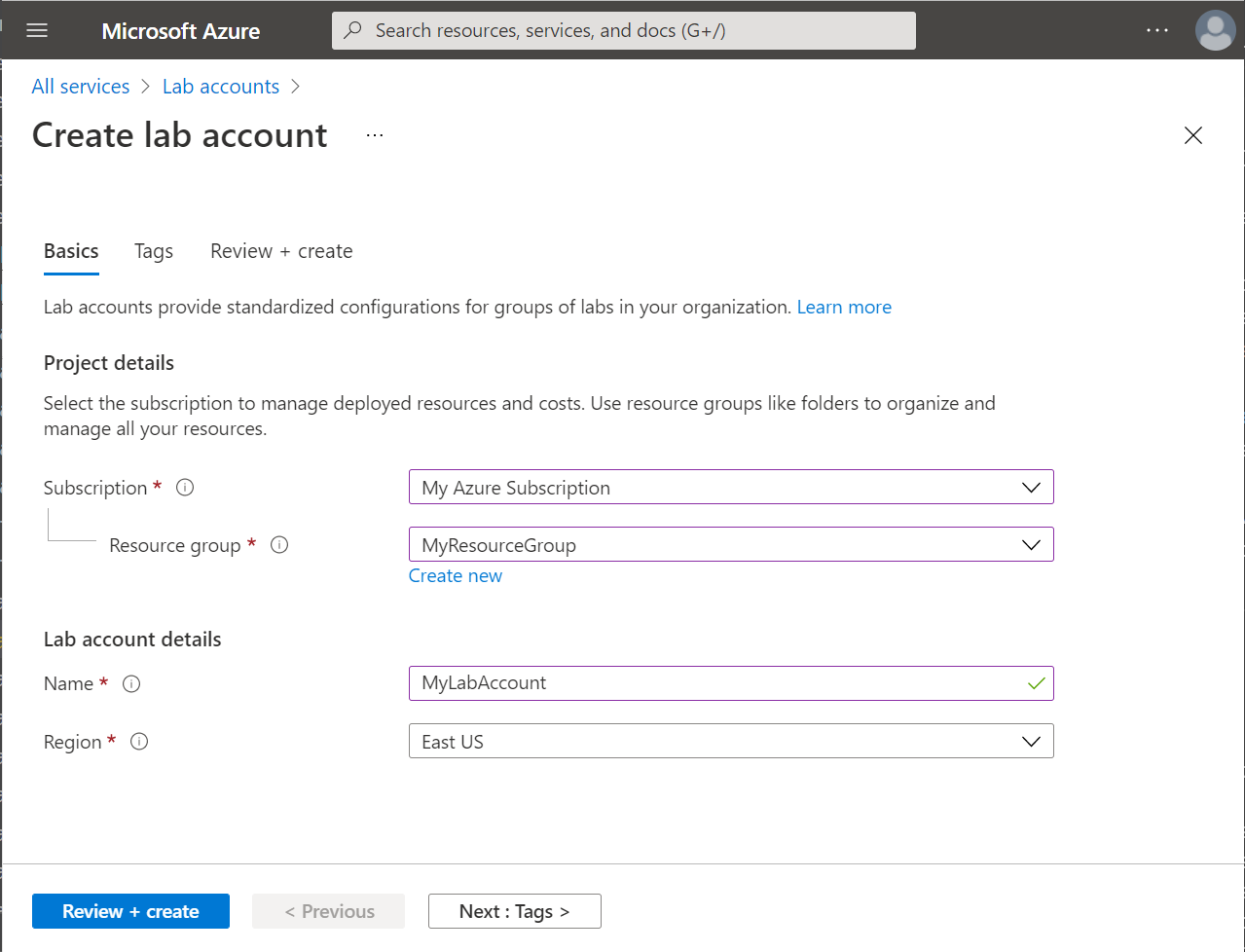
Task: Click inside the Name input field
Action: tap(681, 683)
